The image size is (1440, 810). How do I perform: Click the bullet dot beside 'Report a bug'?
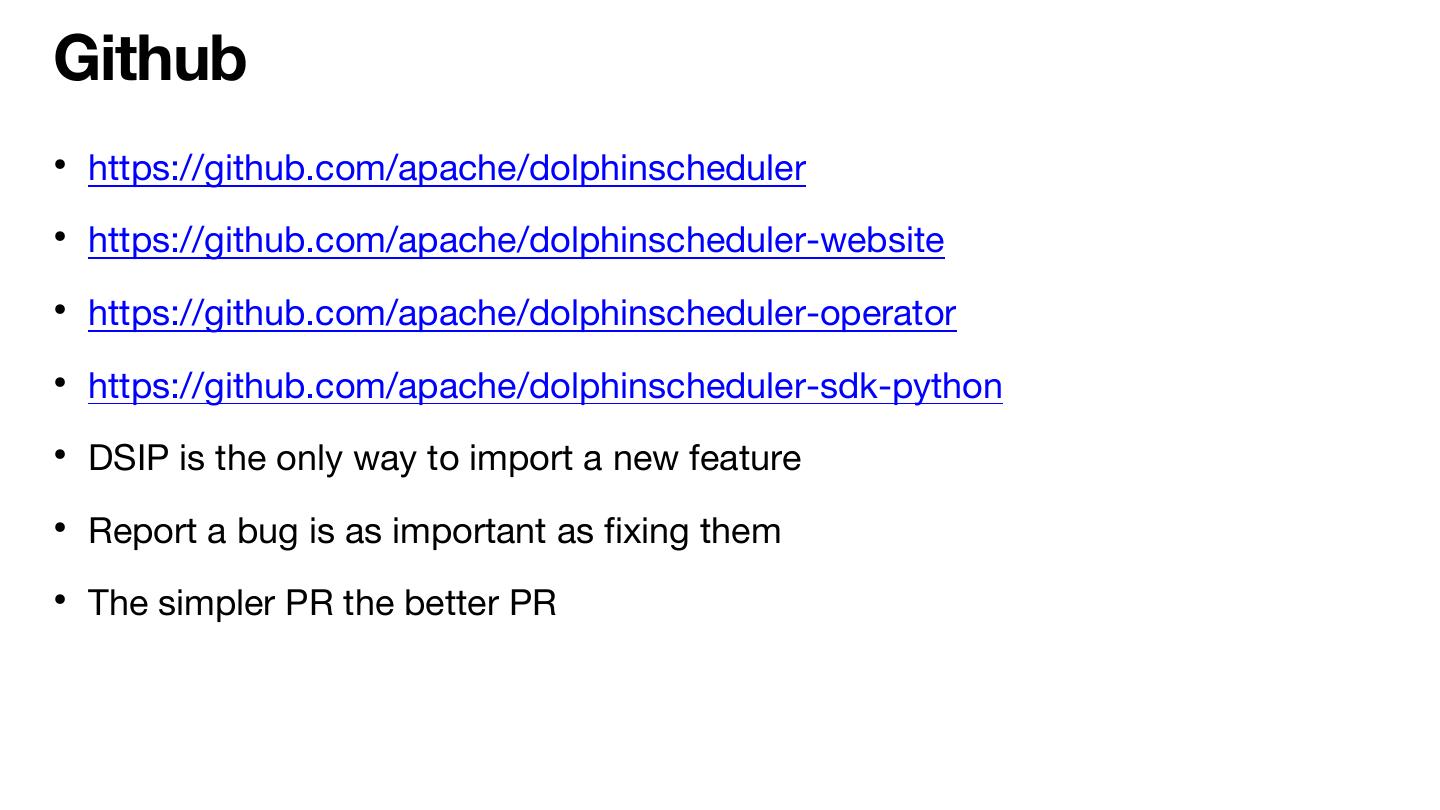click(61, 526)
